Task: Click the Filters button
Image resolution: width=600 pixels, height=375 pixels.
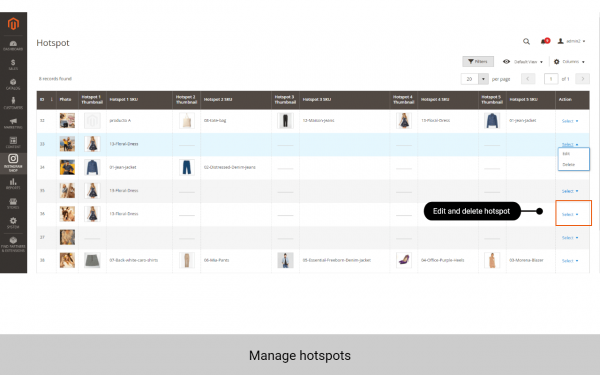Action: point(478,62)
